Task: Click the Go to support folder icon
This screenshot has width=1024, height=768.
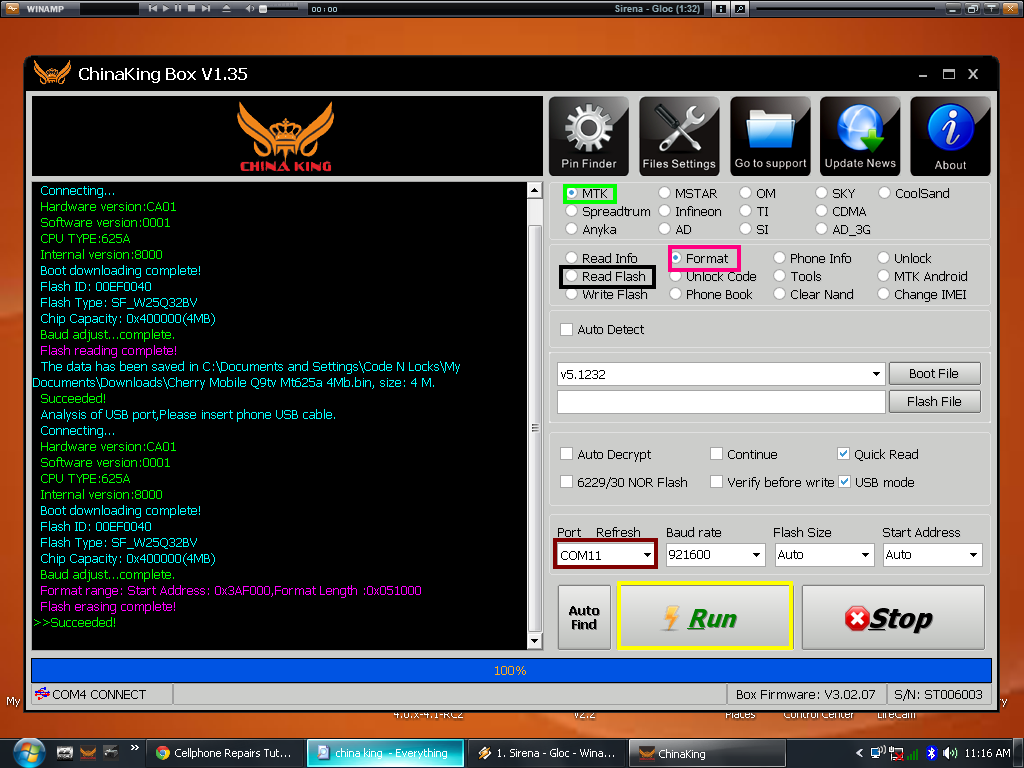Action: click(770, 136)
